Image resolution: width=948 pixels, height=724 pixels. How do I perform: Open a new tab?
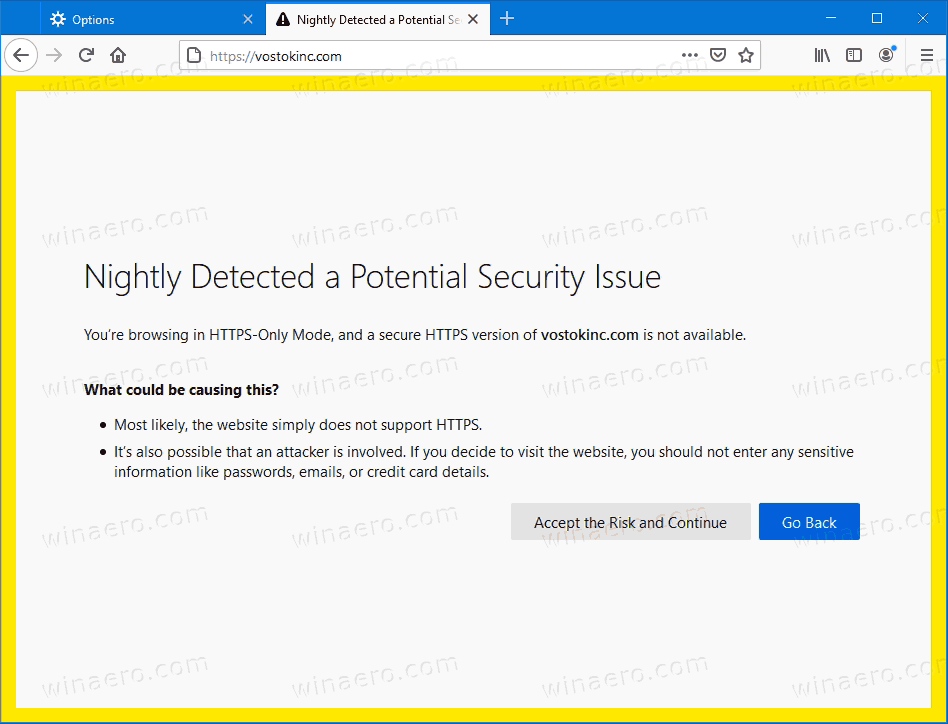(x=507, y=18)
